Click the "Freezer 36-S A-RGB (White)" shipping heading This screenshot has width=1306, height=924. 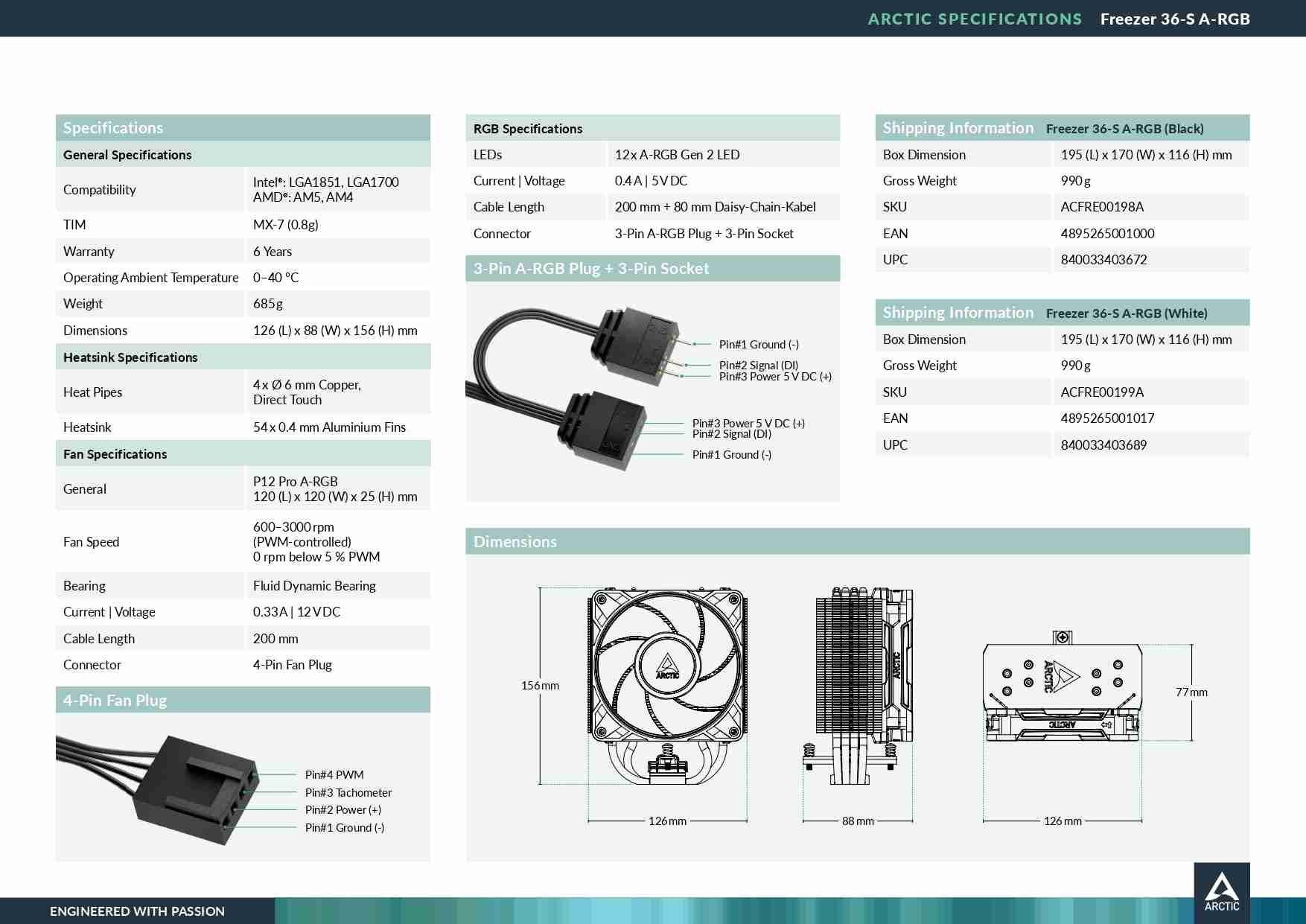pos(1127,313)
